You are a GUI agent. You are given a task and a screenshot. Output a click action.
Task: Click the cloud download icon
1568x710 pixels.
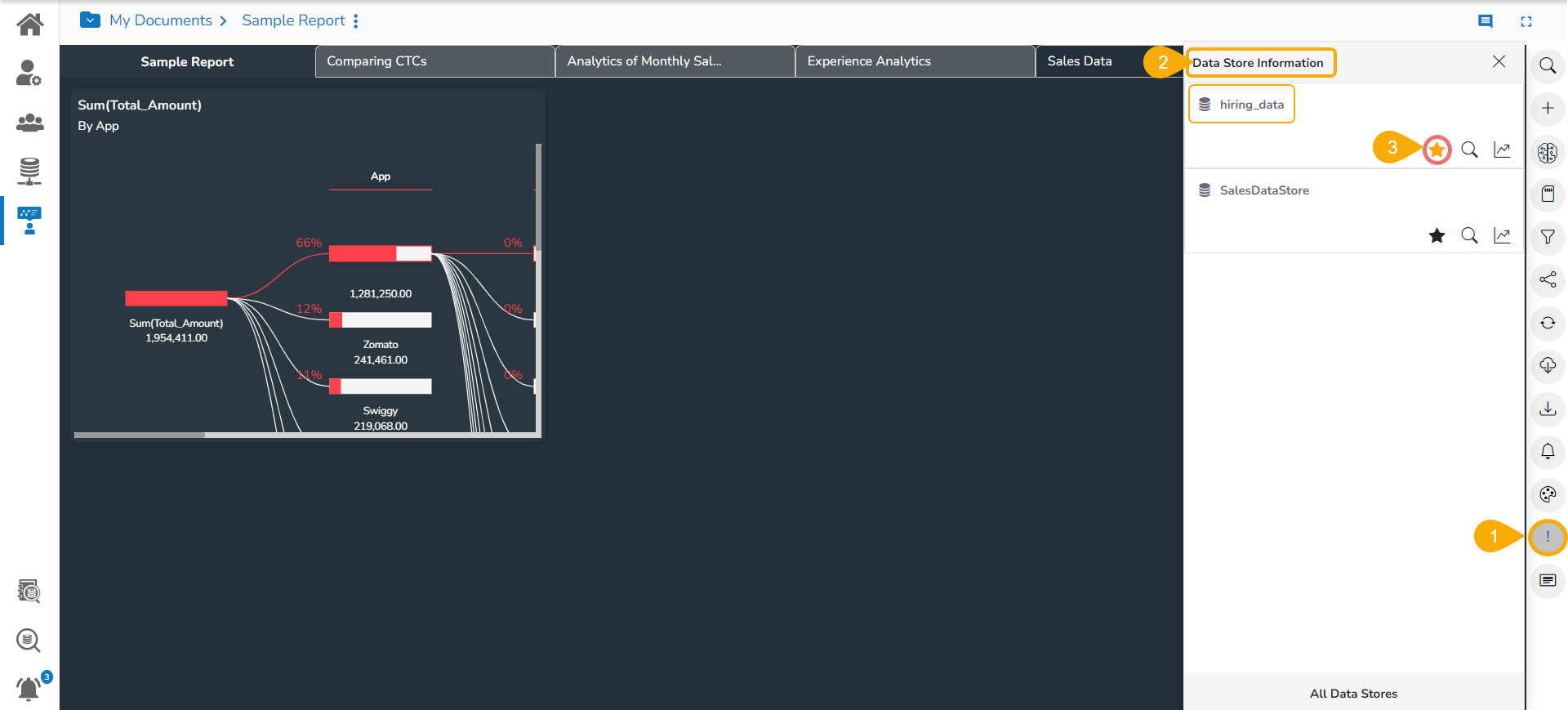[1548, 365]
